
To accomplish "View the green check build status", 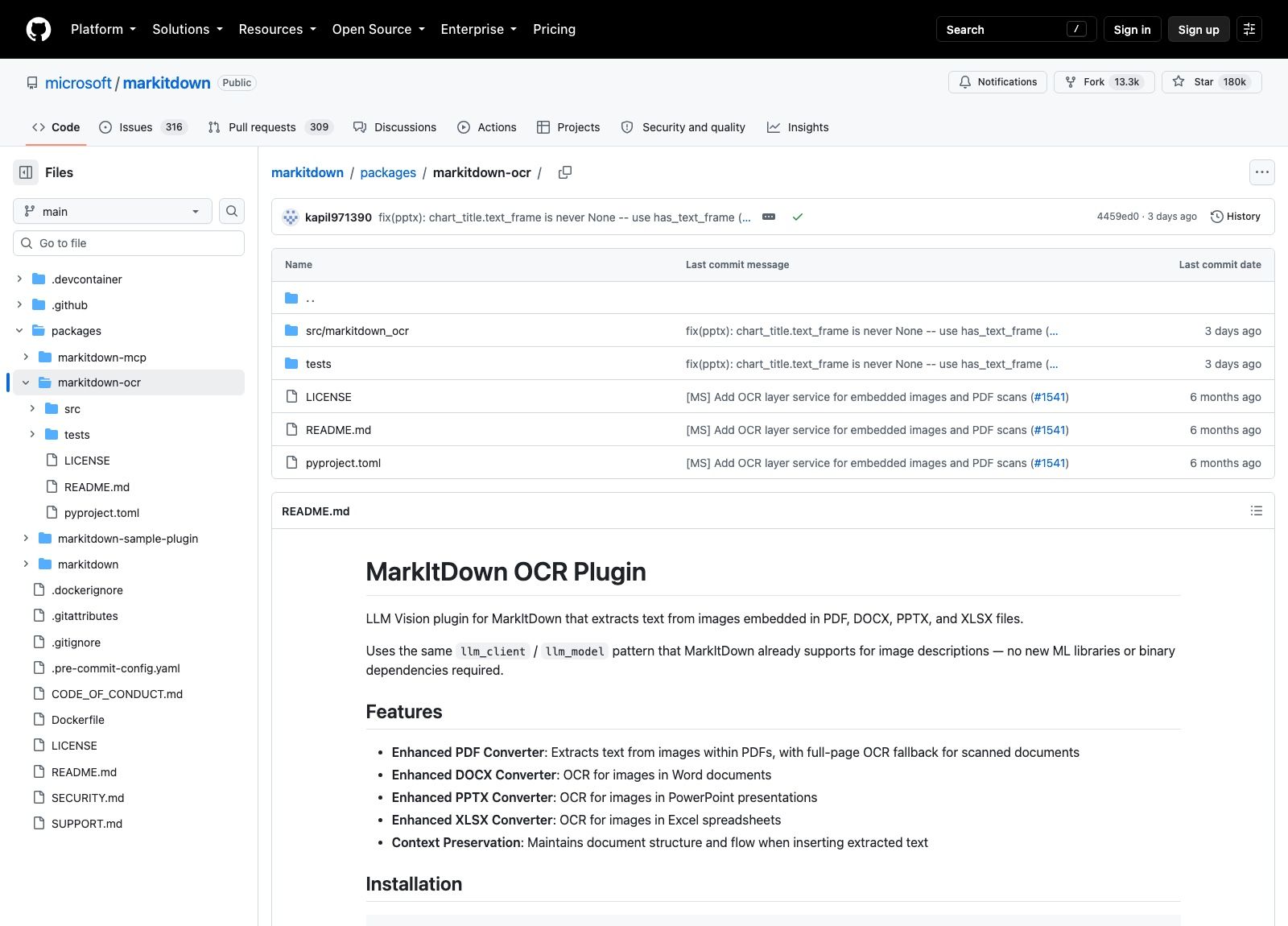I will 798,217.
